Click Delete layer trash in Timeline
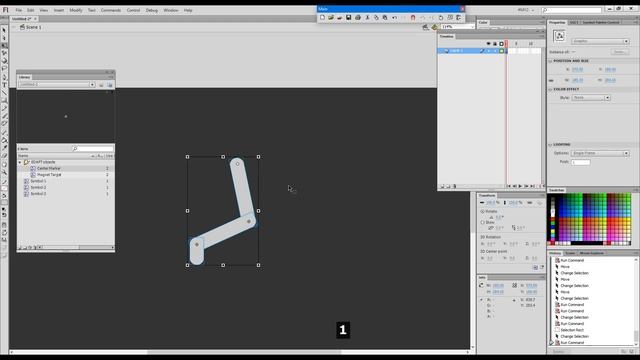Screen dimensions: 640x360 (x=455, y=187)
